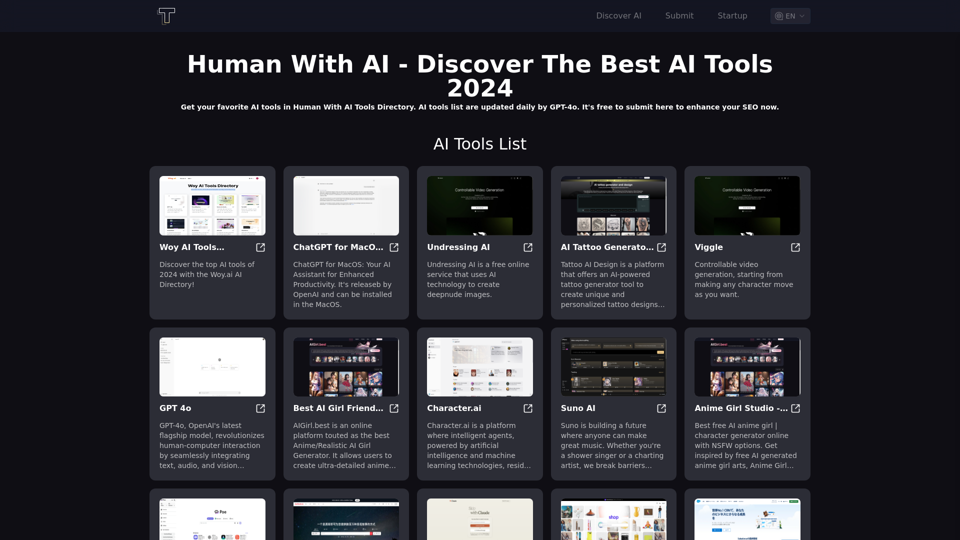The image size is (960, 540).
Task: Click 'Get your favorite AI tools' subtitle
Action: (x=479, y=107)
